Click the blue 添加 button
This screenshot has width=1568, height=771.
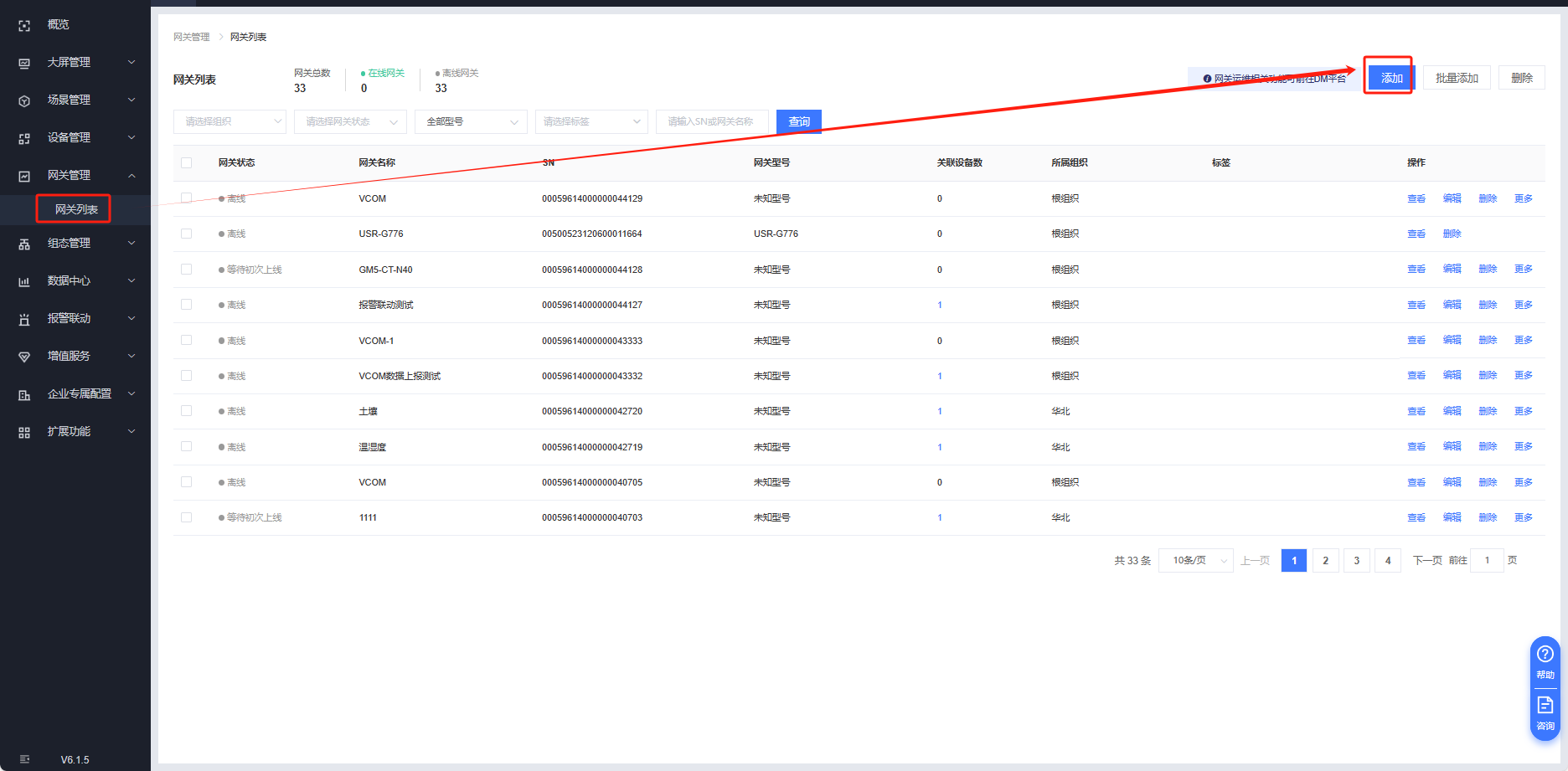click(1390, 78)
